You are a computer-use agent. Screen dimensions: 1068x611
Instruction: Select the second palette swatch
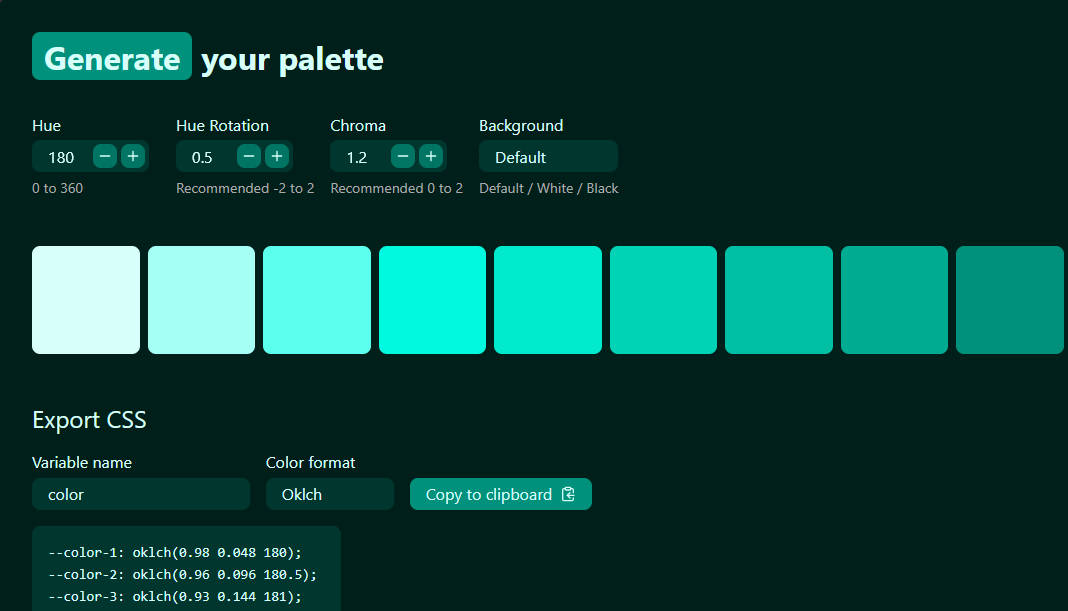point(202,300)
